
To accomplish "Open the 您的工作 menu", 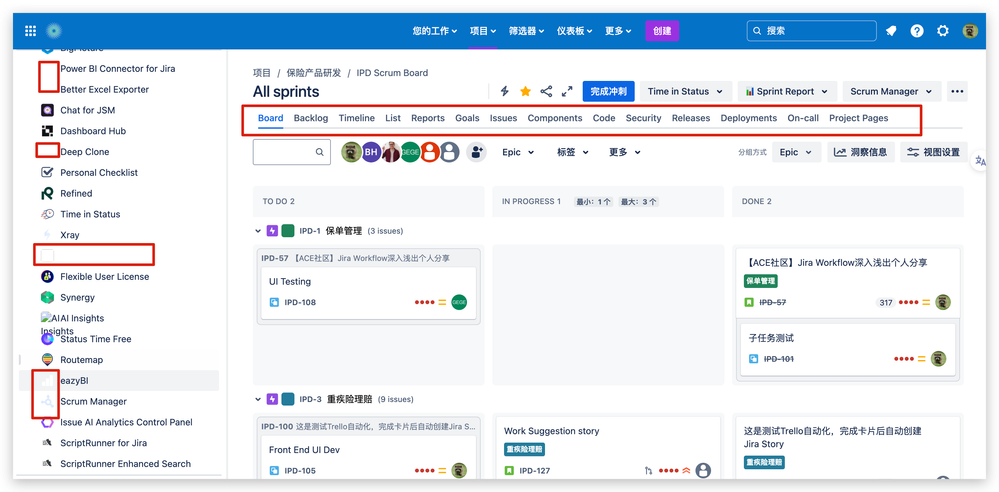I will point(435,31).
